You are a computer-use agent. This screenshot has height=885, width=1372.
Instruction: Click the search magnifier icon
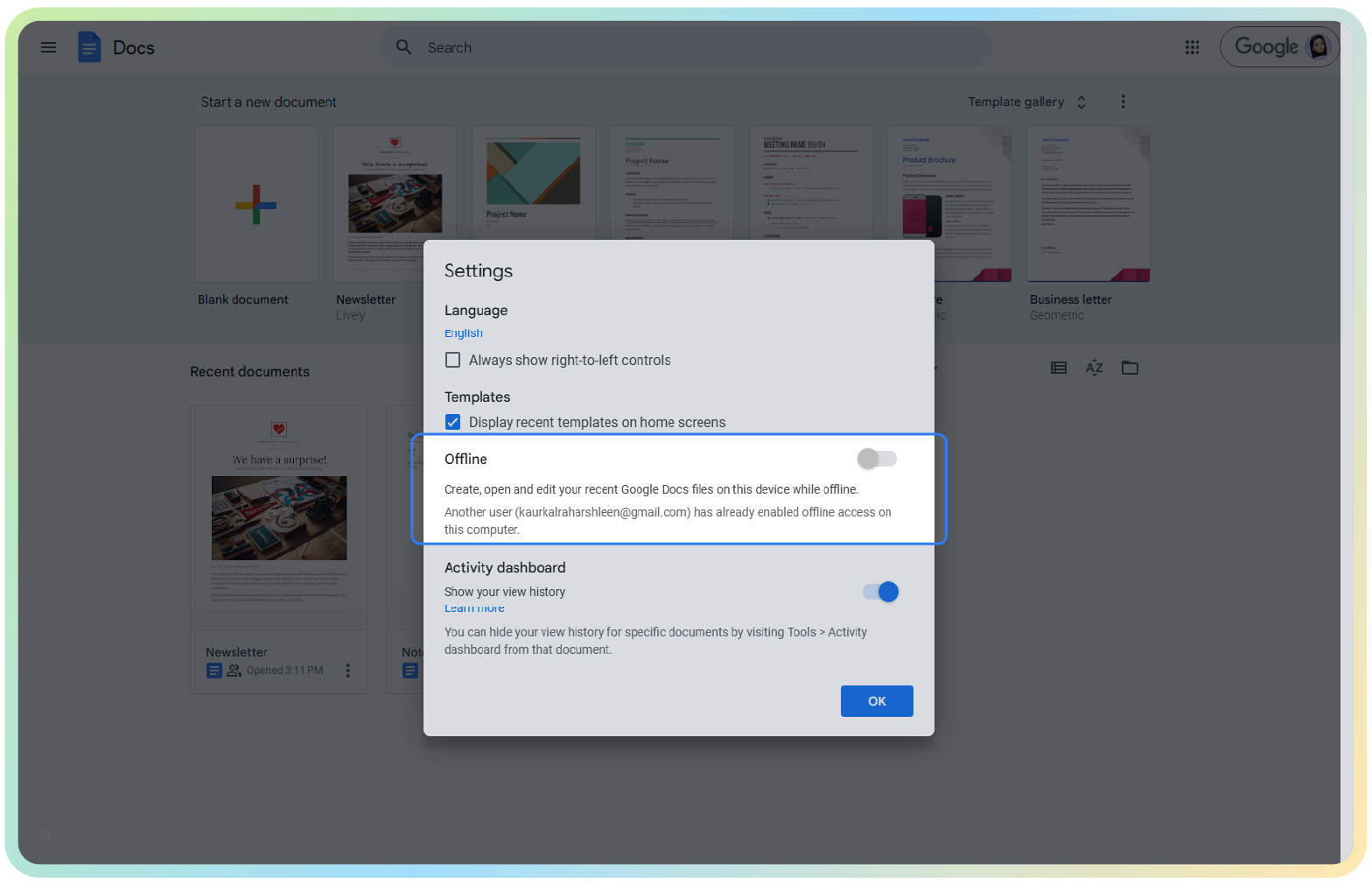pos(403,47)
